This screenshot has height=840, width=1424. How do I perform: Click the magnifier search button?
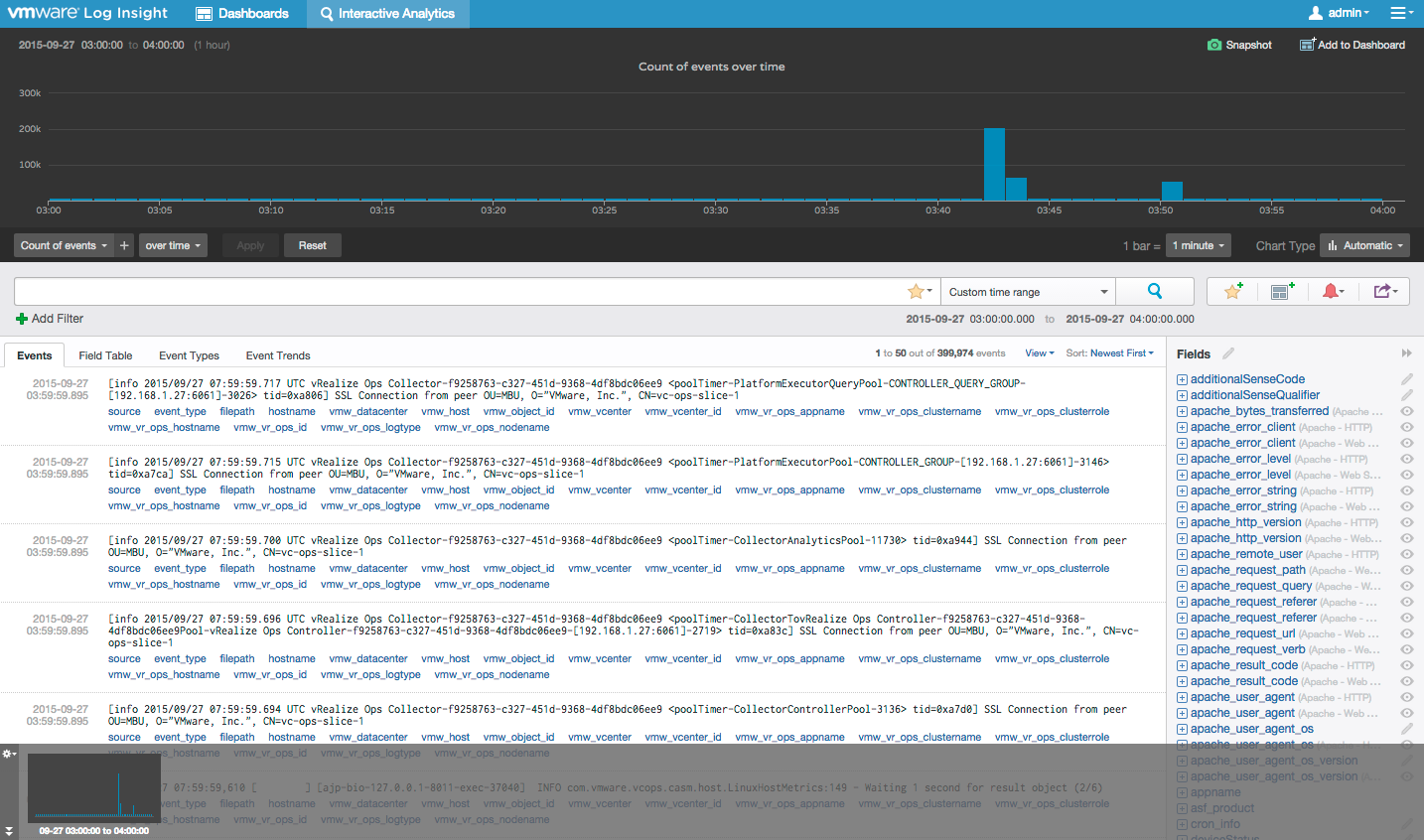click(x=1154, y=291)
